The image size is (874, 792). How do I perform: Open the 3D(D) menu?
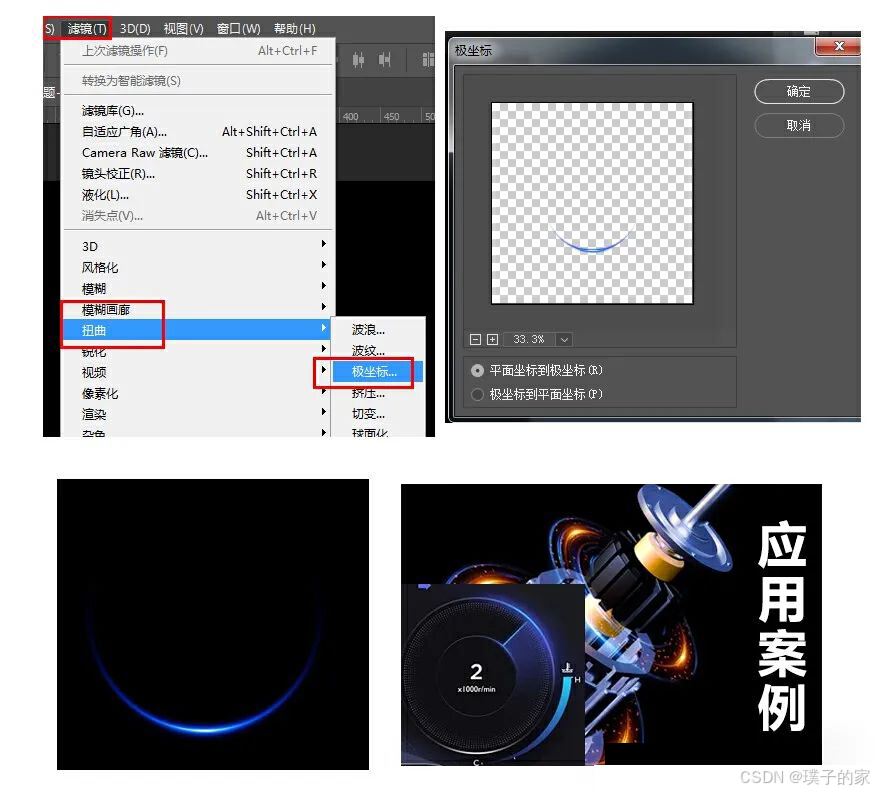click(x=135, y=28)
